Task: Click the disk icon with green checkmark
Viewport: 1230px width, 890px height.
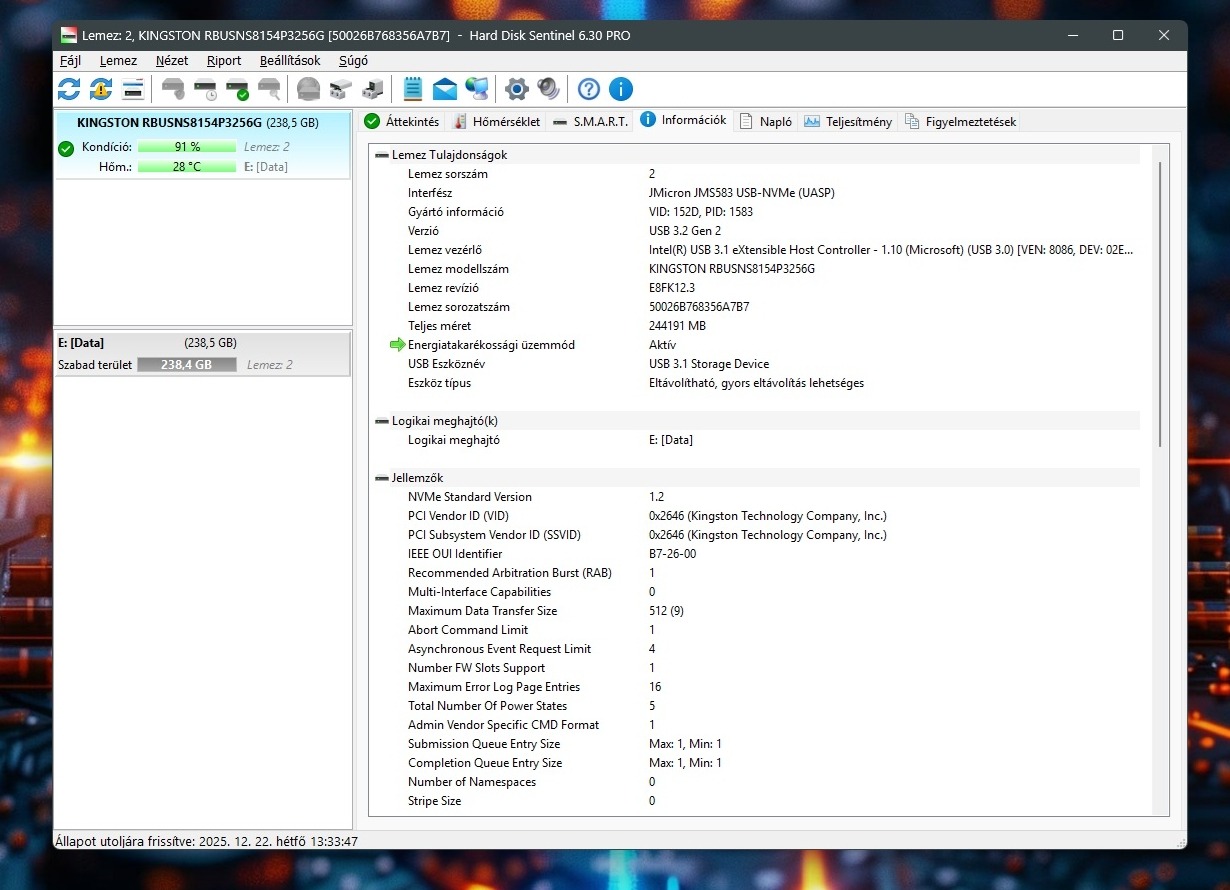Action: [237, 89]
